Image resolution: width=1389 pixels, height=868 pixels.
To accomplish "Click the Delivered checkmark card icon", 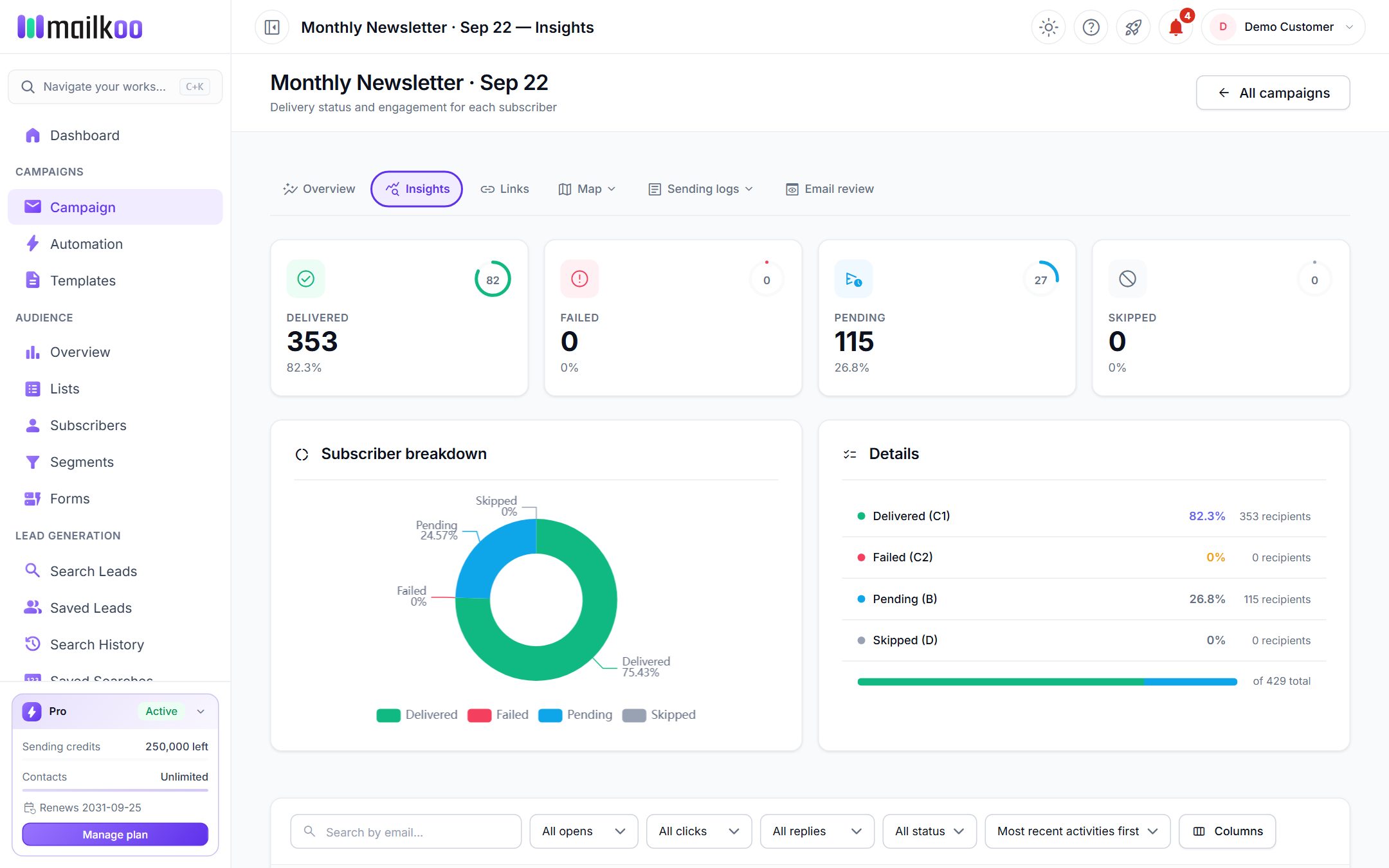I will click(305, 278).
